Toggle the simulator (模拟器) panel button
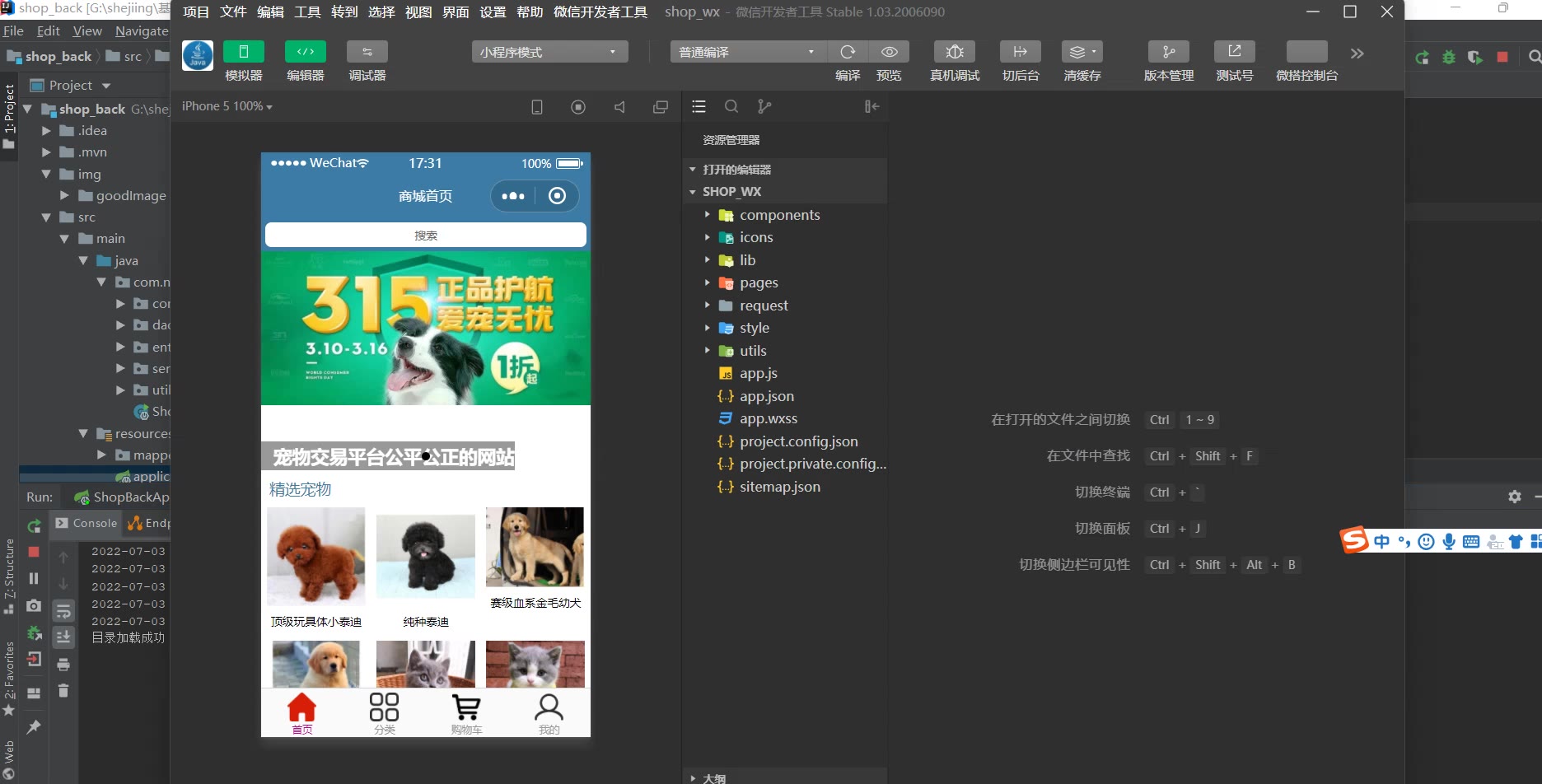The width and height of the screenshot is (1542, 784). click(x=243, y=52)
